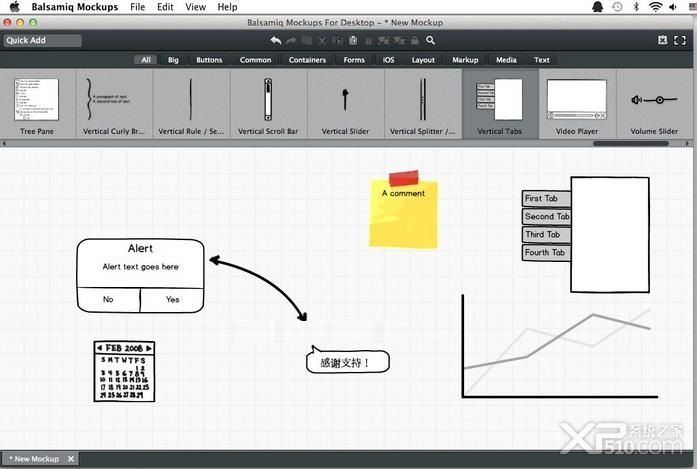
Task: Select the Containers category in the UI library
Action: pyautogui.click(x=307, y=60)
